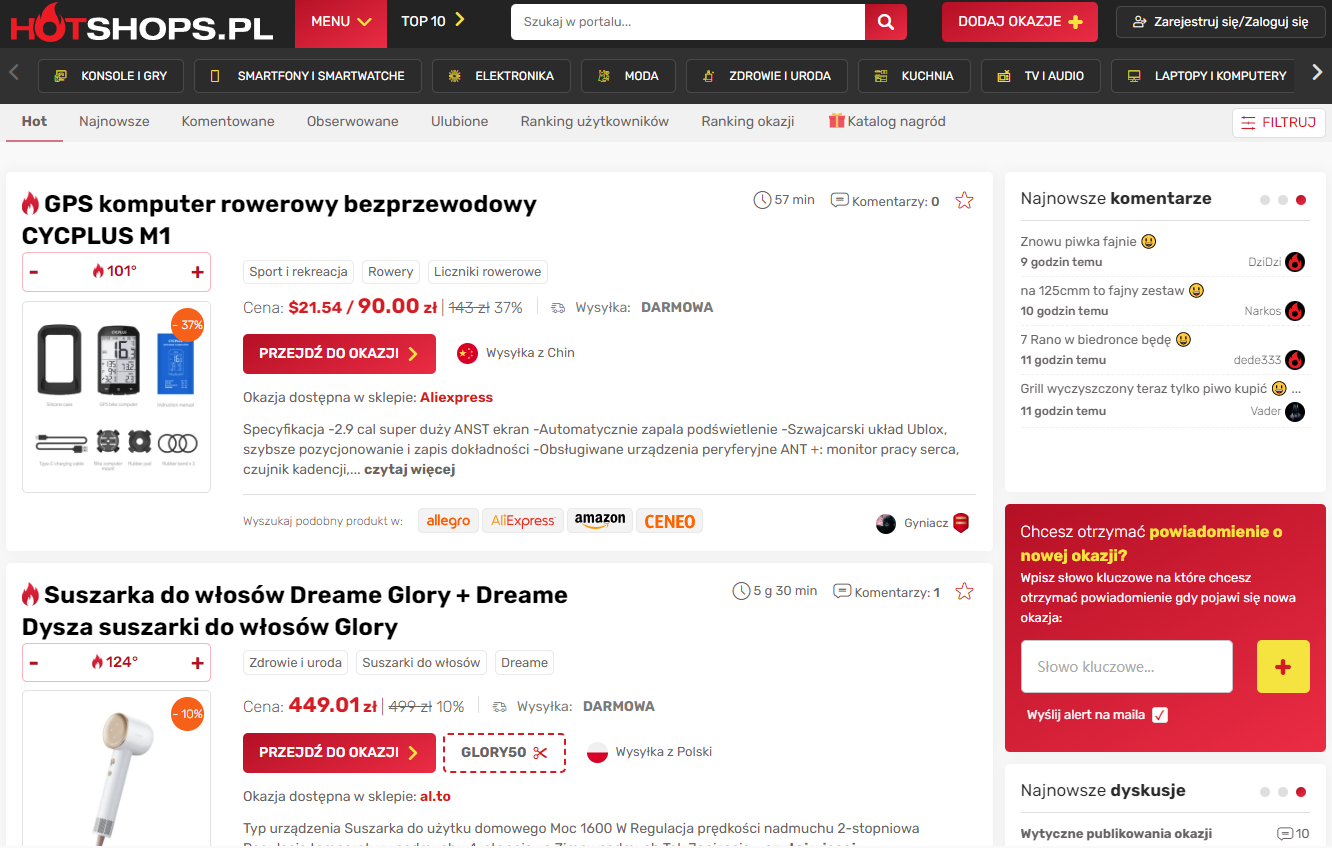The width and height of the screenshot is (1332, 851).
Task: Search similar product on Ceneo
Action: tap(669, 521)
